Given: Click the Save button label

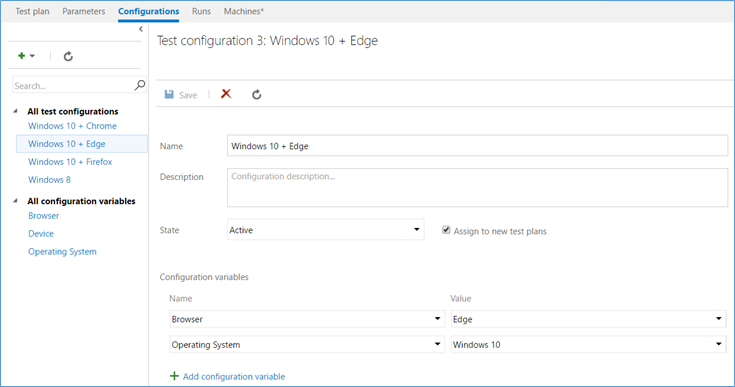Looking at the screenshot, I should pyautogui.click(x=188, y=95).
